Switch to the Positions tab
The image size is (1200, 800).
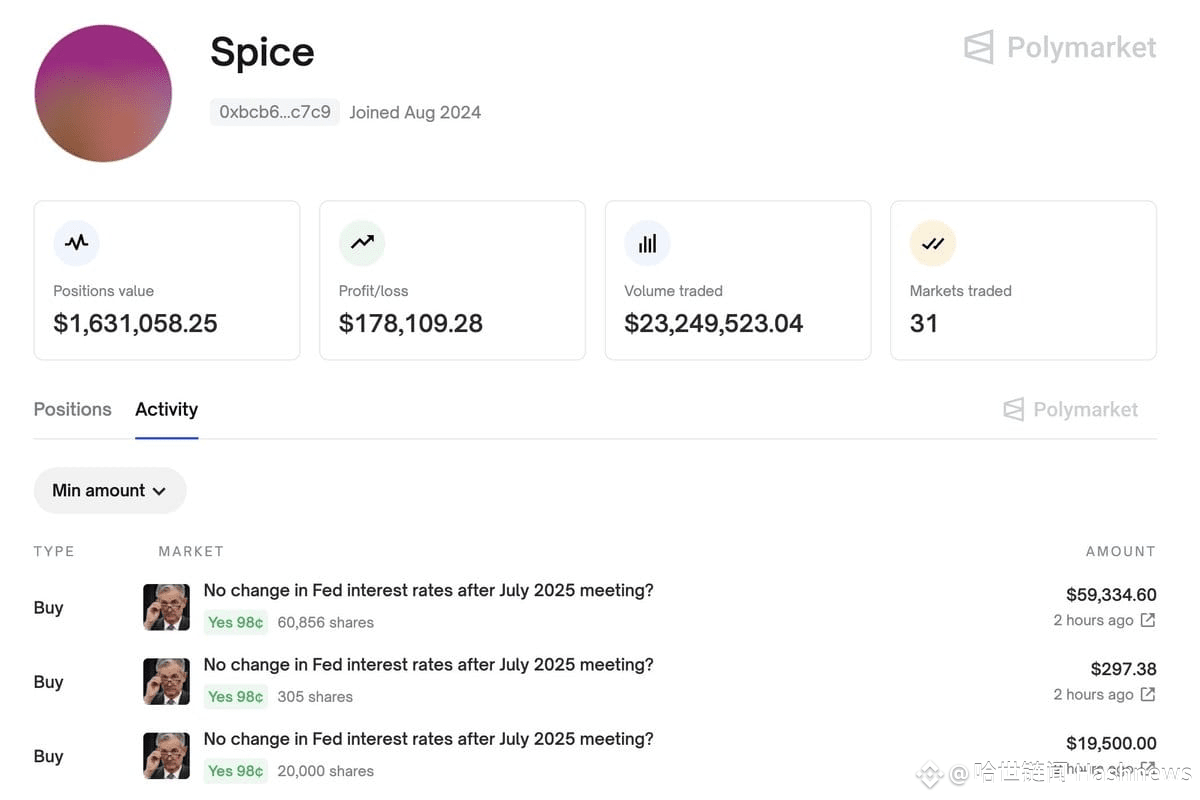(73, 409)
